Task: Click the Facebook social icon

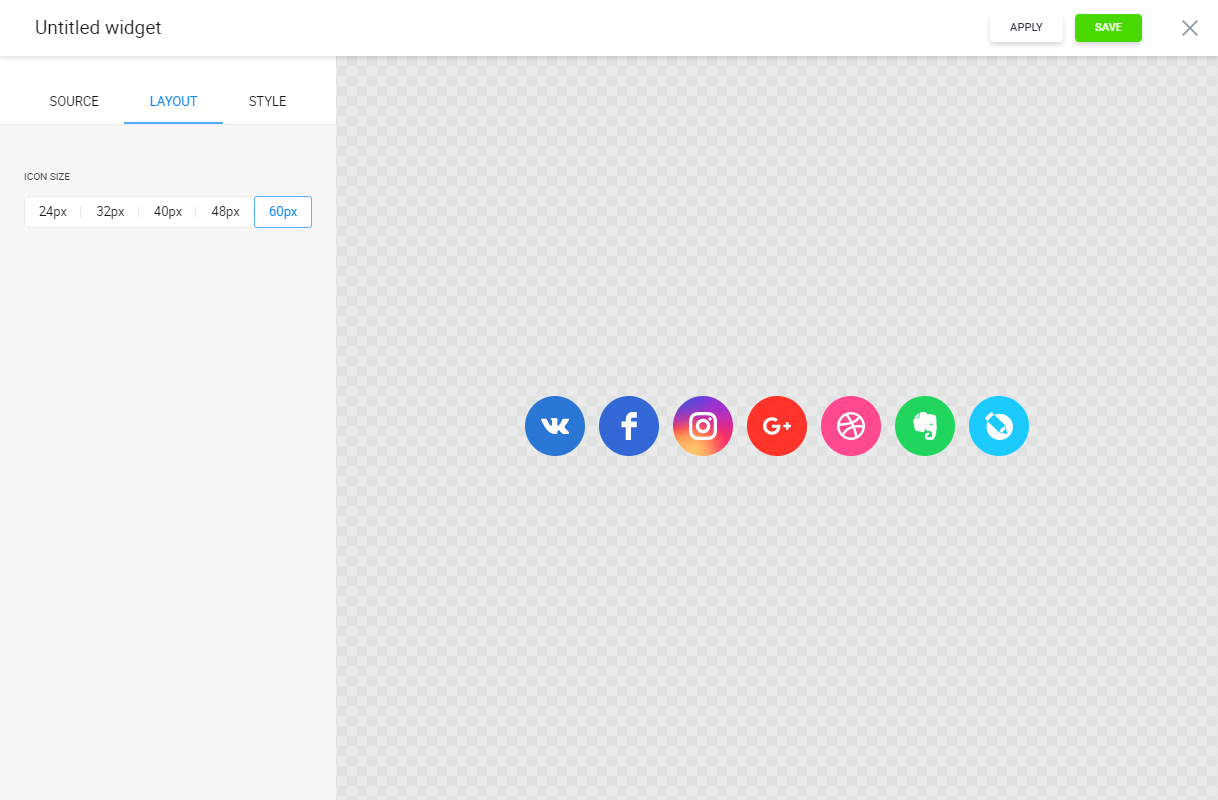Action: [x=629, y=426]
